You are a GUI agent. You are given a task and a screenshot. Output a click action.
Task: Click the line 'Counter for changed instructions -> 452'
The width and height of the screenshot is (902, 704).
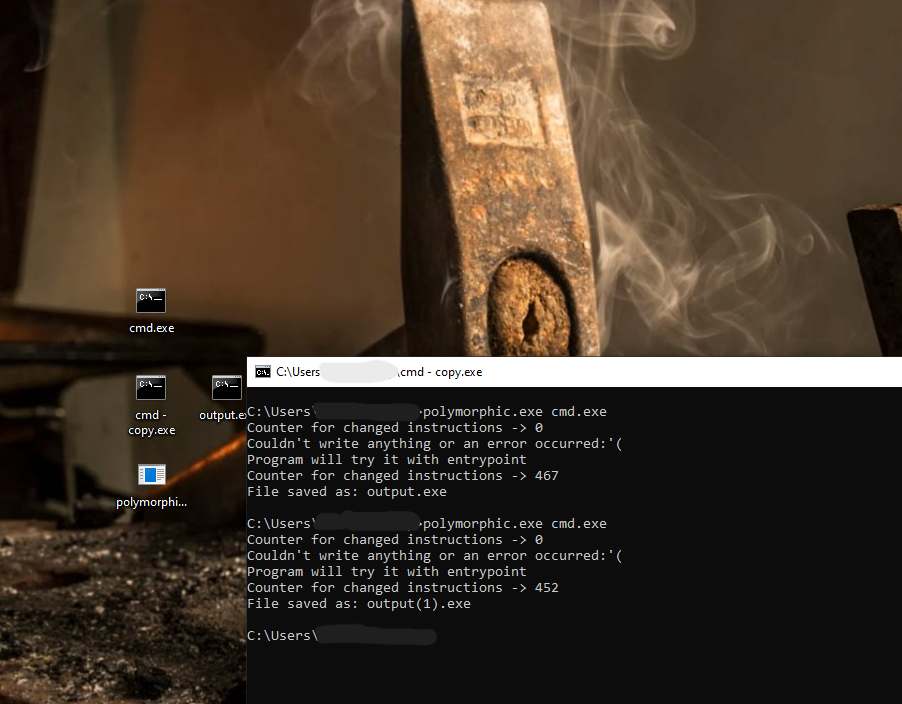coord(403,588)
